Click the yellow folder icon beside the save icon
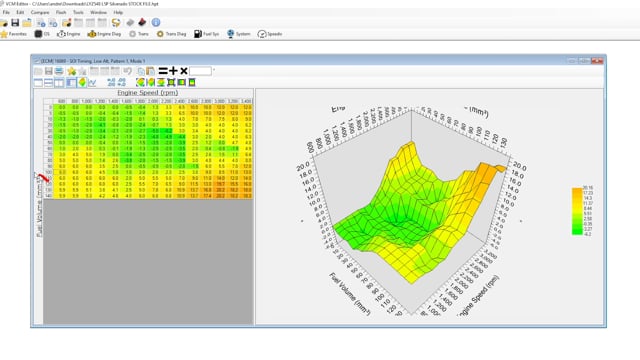The height and width of the screenshot is (360, 640). 27,23
